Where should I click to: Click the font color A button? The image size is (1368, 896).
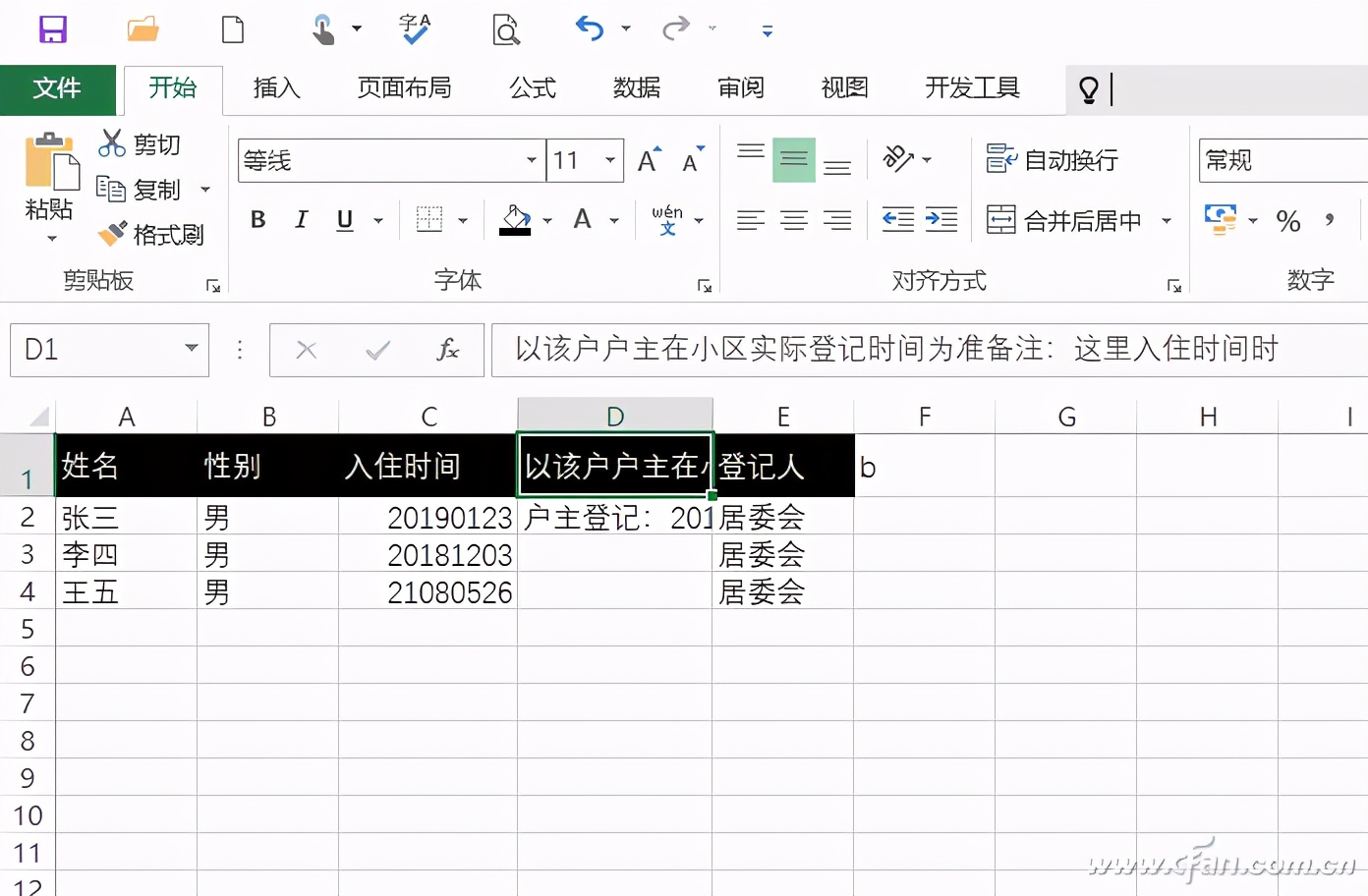click(583, 220)
